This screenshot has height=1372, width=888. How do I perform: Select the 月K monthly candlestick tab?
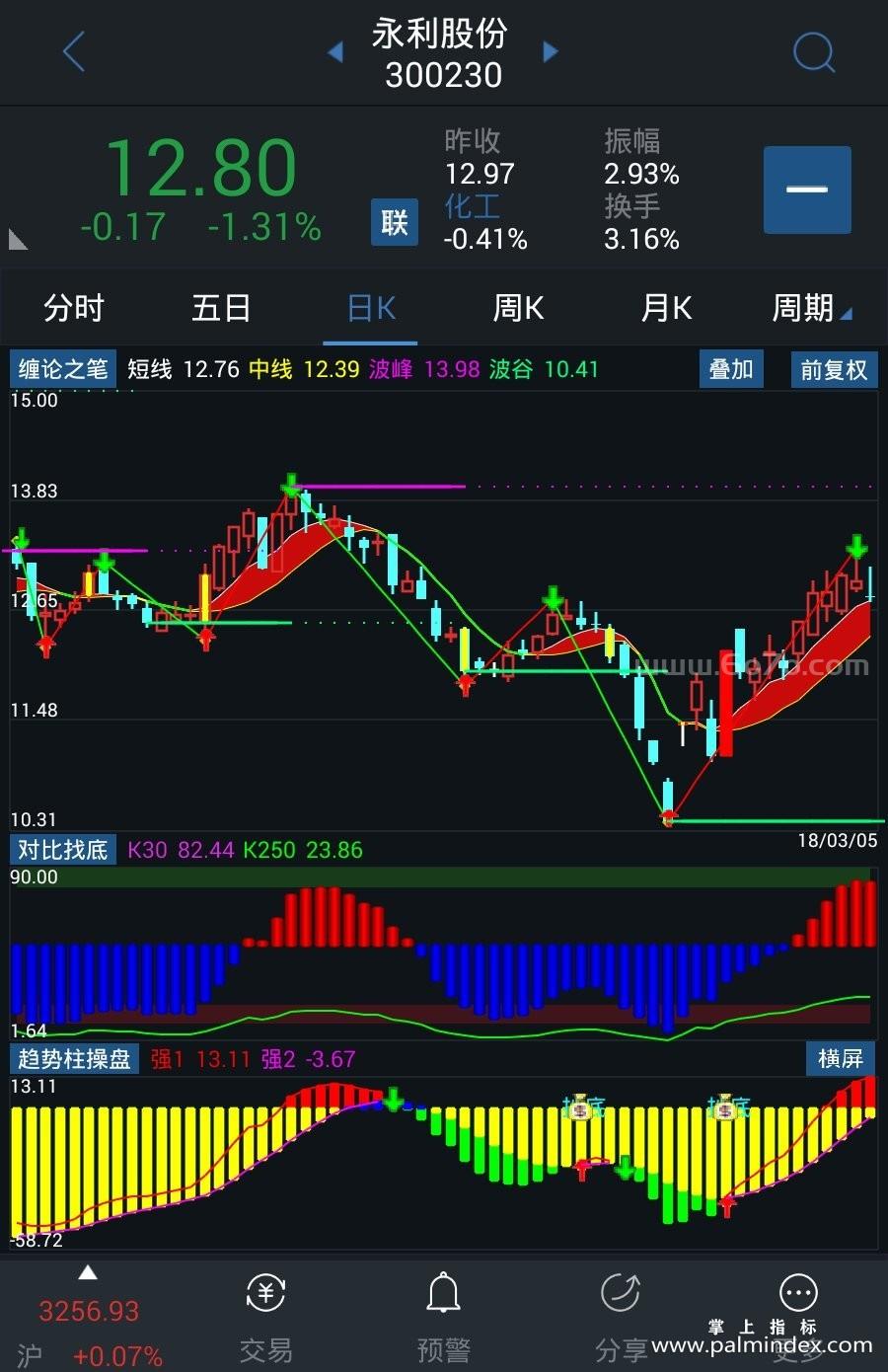tap(666, 308)
